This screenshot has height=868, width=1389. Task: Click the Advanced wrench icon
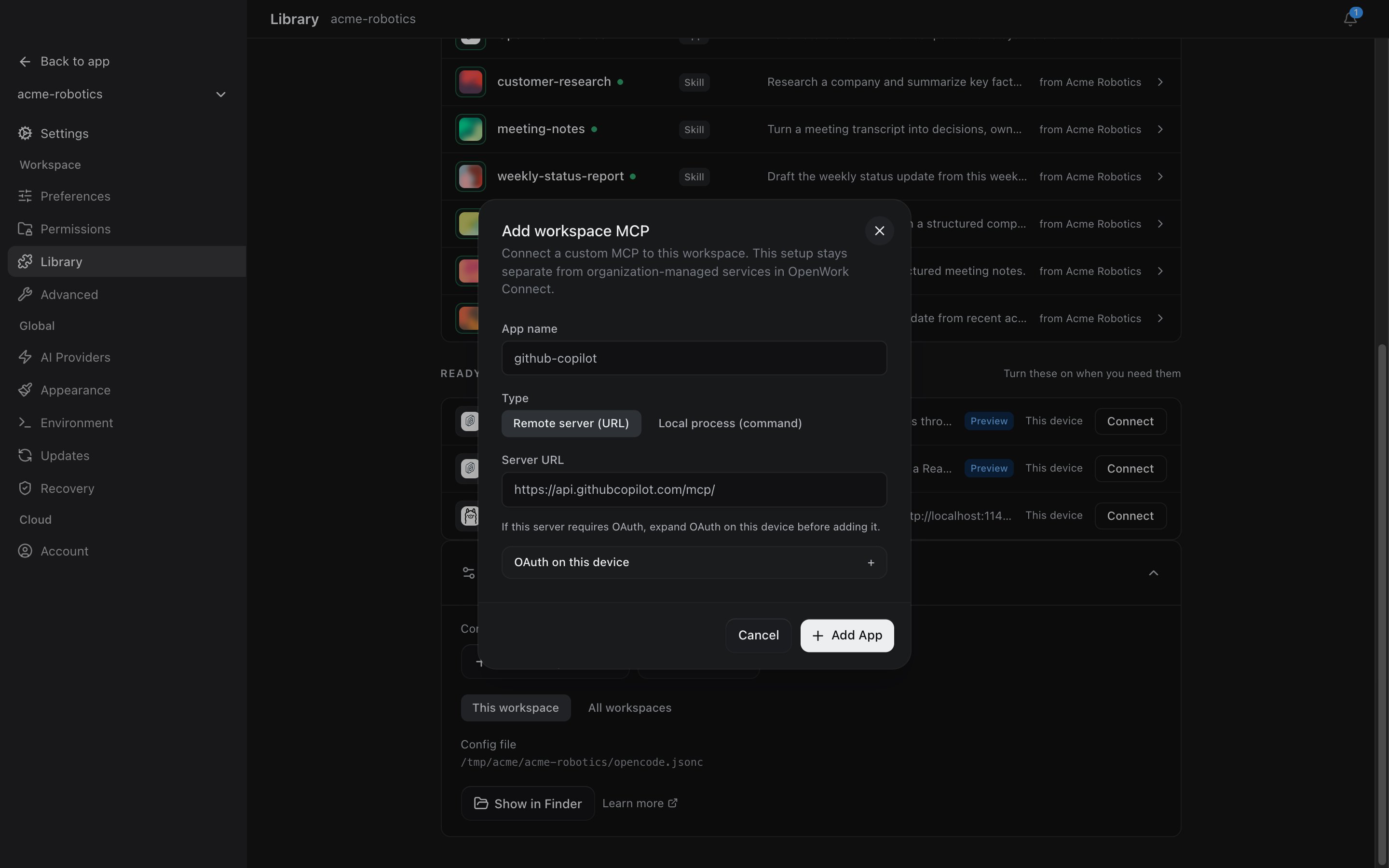pyautogui.click(x=25, y=295)
